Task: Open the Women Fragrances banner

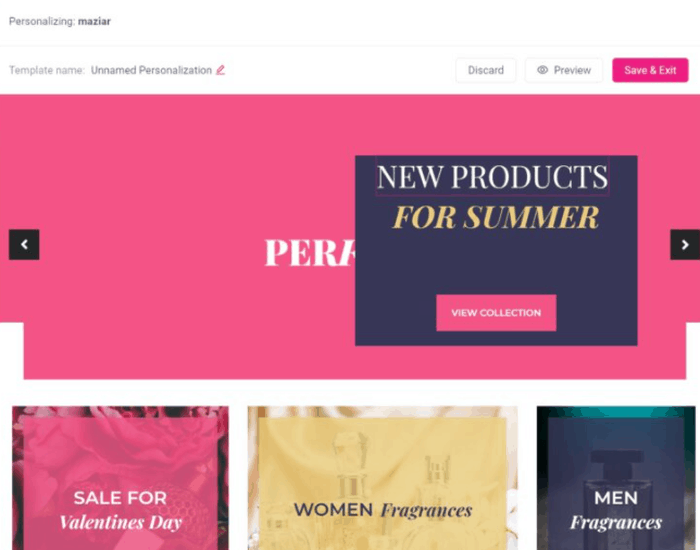Action: [383, 478]
